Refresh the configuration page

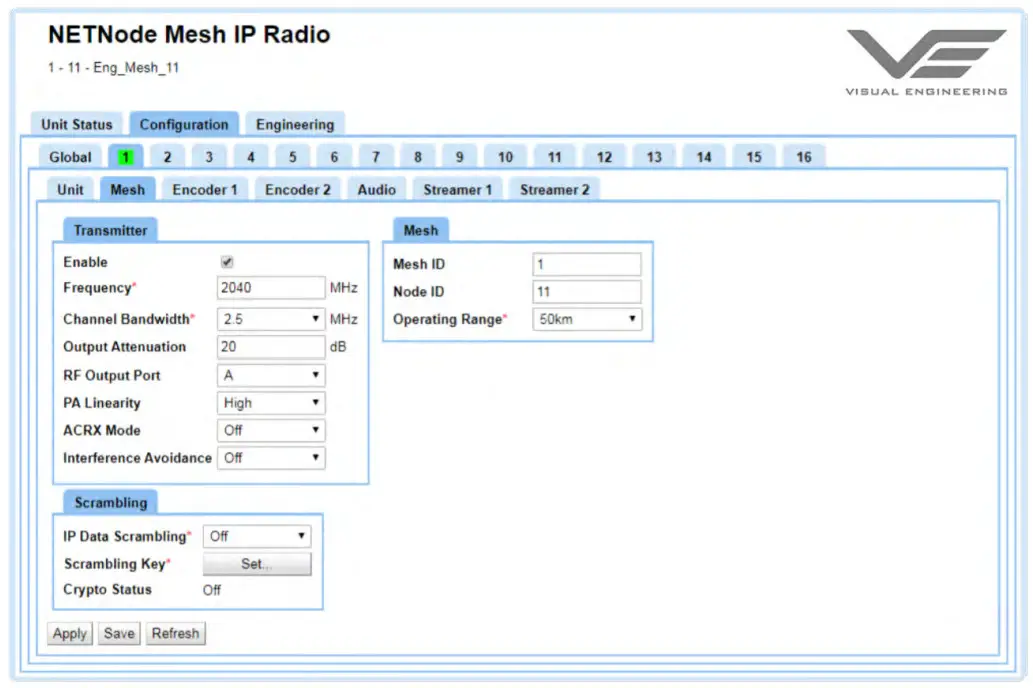point(175,633)
